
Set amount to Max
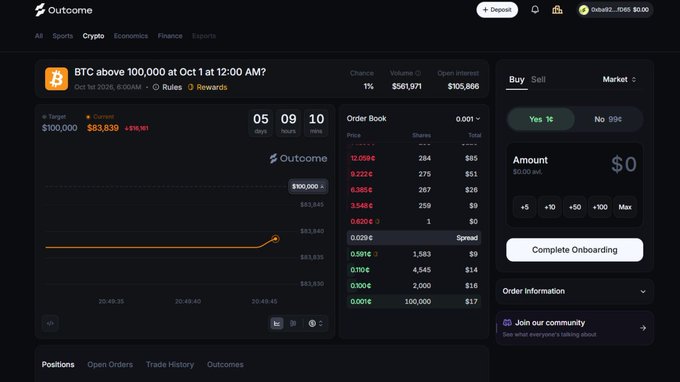click(625, 207)
